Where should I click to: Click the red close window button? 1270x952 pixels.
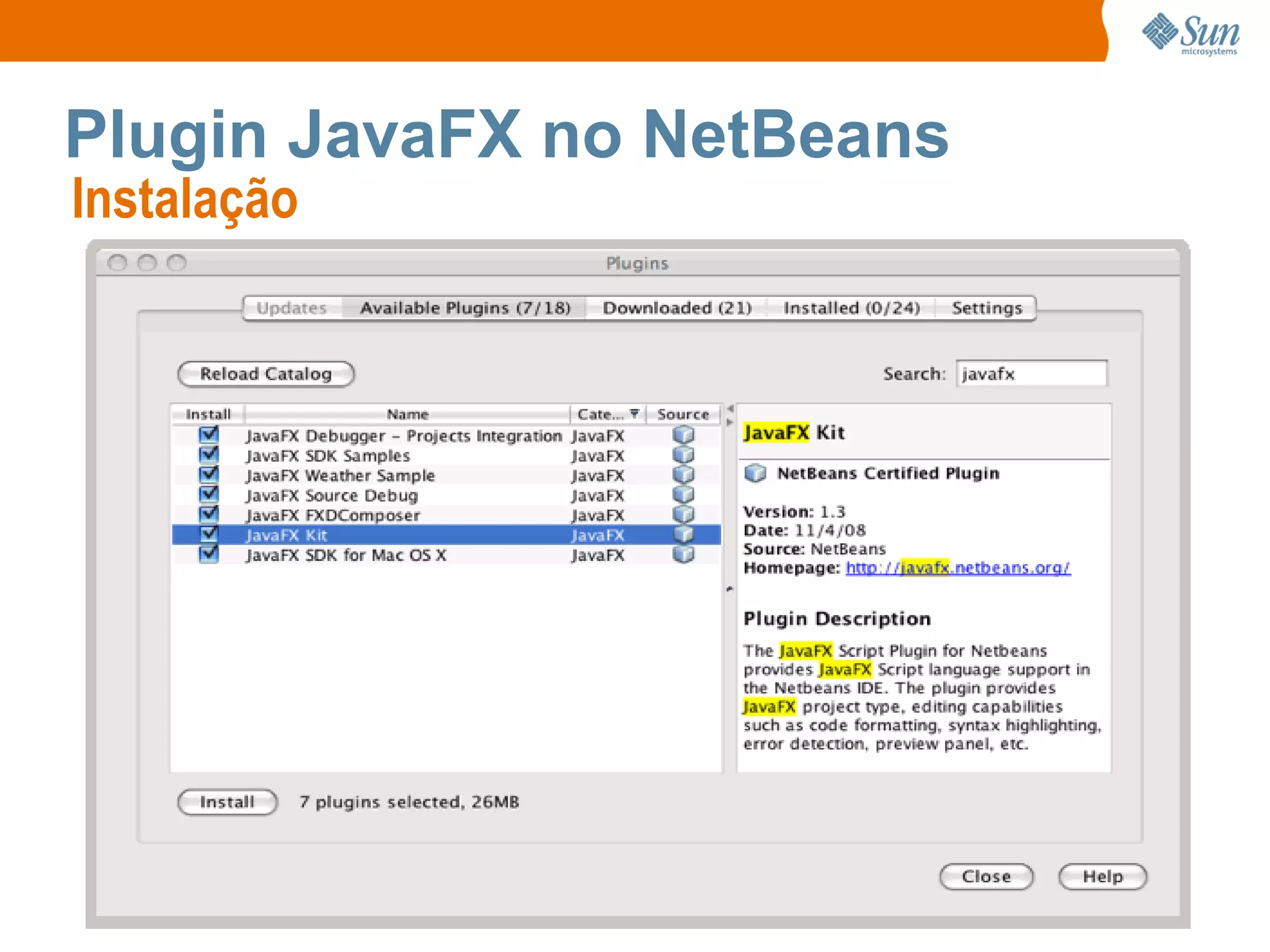[x=117, y=263]
